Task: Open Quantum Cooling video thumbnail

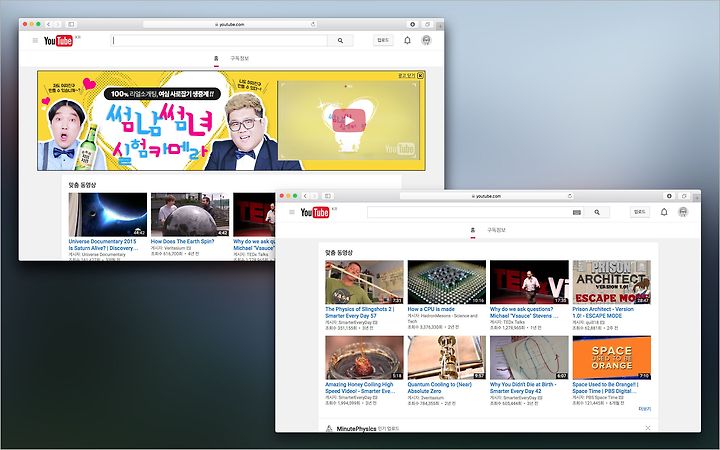Action: pyautogui.click(x=447, y=358)
